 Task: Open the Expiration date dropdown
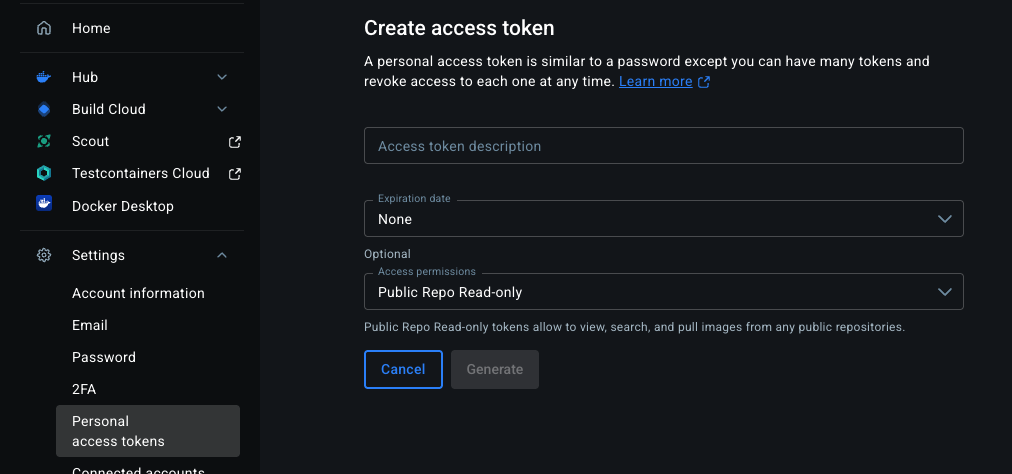663,219
